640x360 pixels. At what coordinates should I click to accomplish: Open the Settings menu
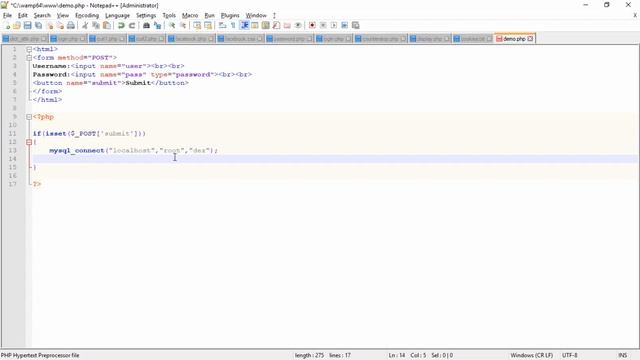click(x=146, y=16)
